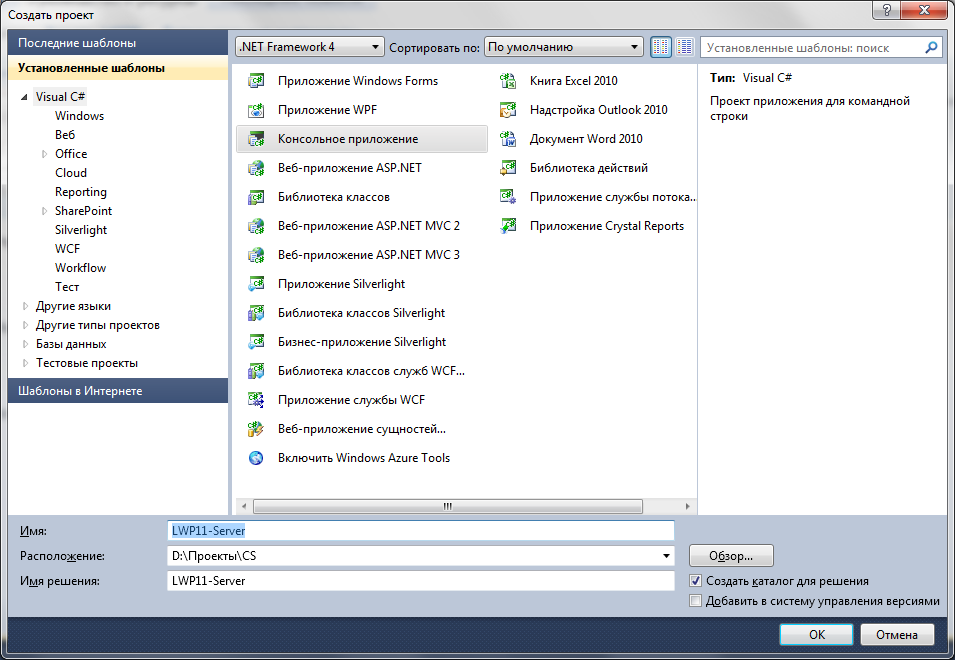The height and width of the screenshot is (660, 955).
Task: Select the Приложение службы WCF icon
Action: [x=256, y=400]
